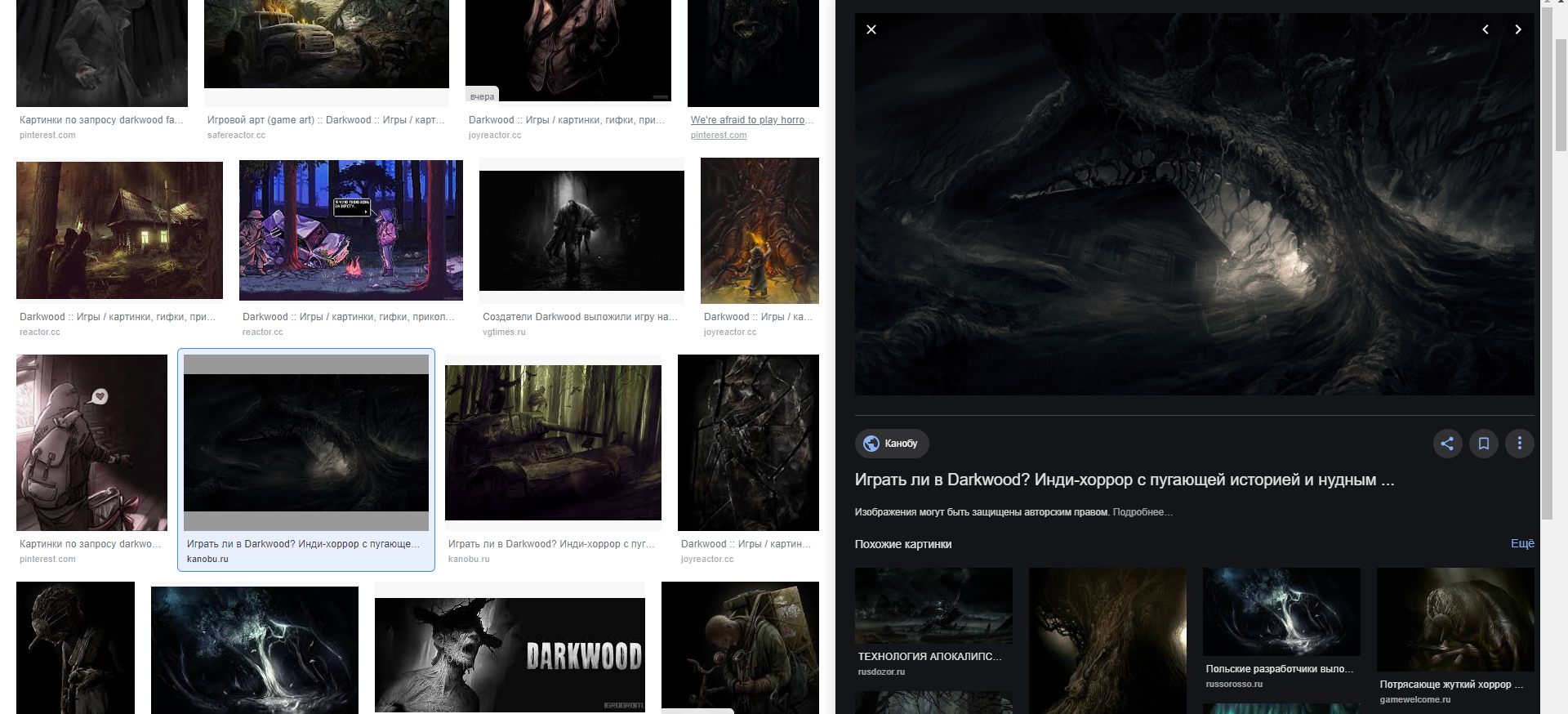Open the 'We're afraid to play horro...' link
1568x714 pixels.
point(751,120)
